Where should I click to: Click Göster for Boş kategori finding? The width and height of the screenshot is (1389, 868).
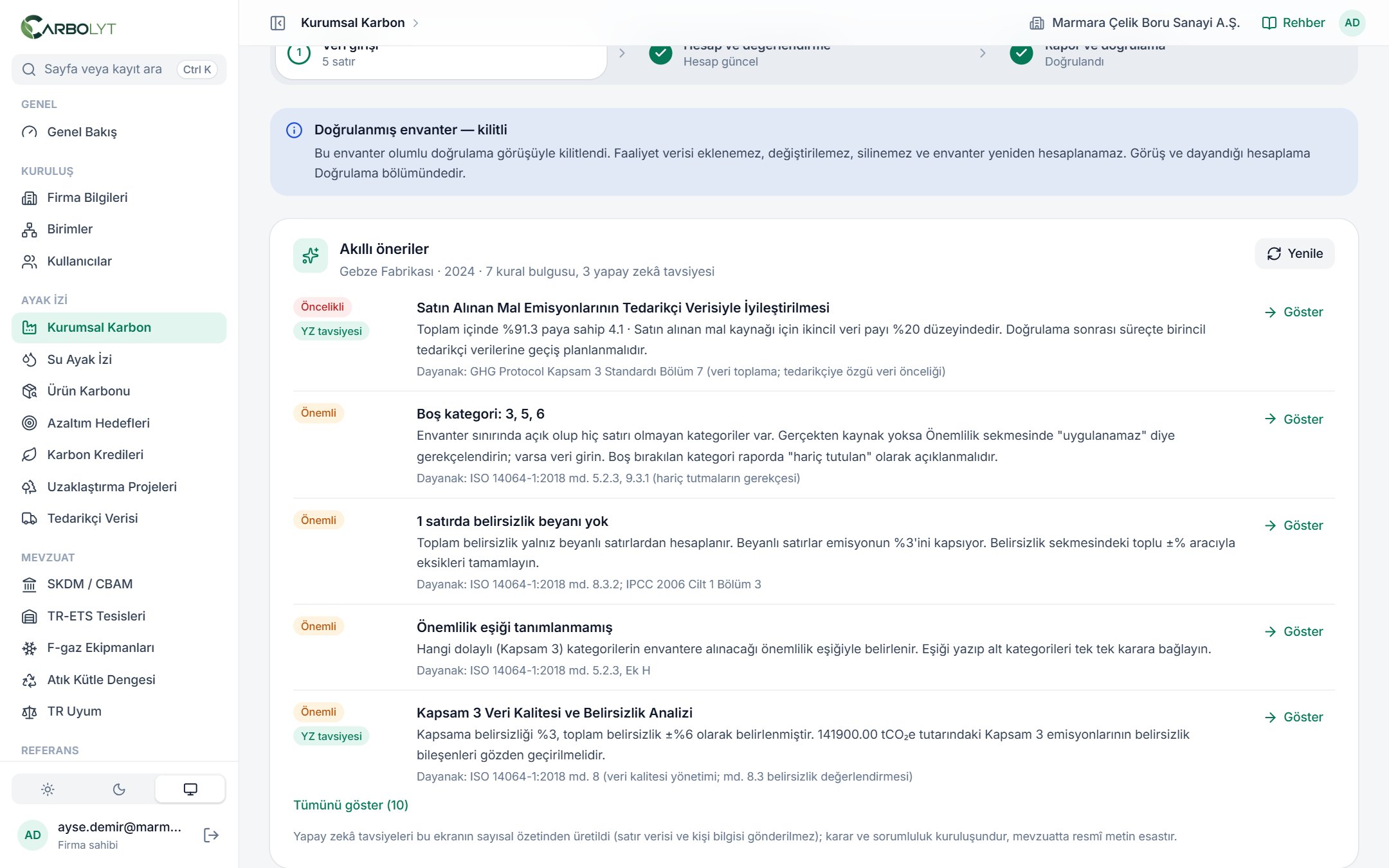click(1294, 419)
